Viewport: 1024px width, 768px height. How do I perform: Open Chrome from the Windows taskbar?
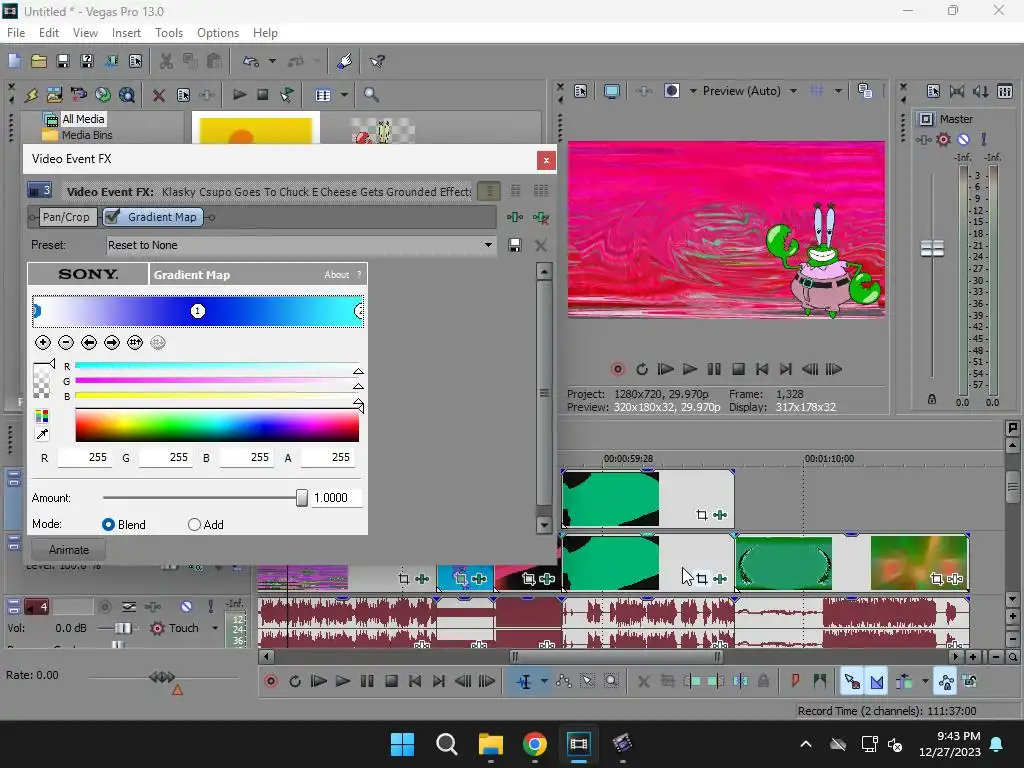click(534, 744)
